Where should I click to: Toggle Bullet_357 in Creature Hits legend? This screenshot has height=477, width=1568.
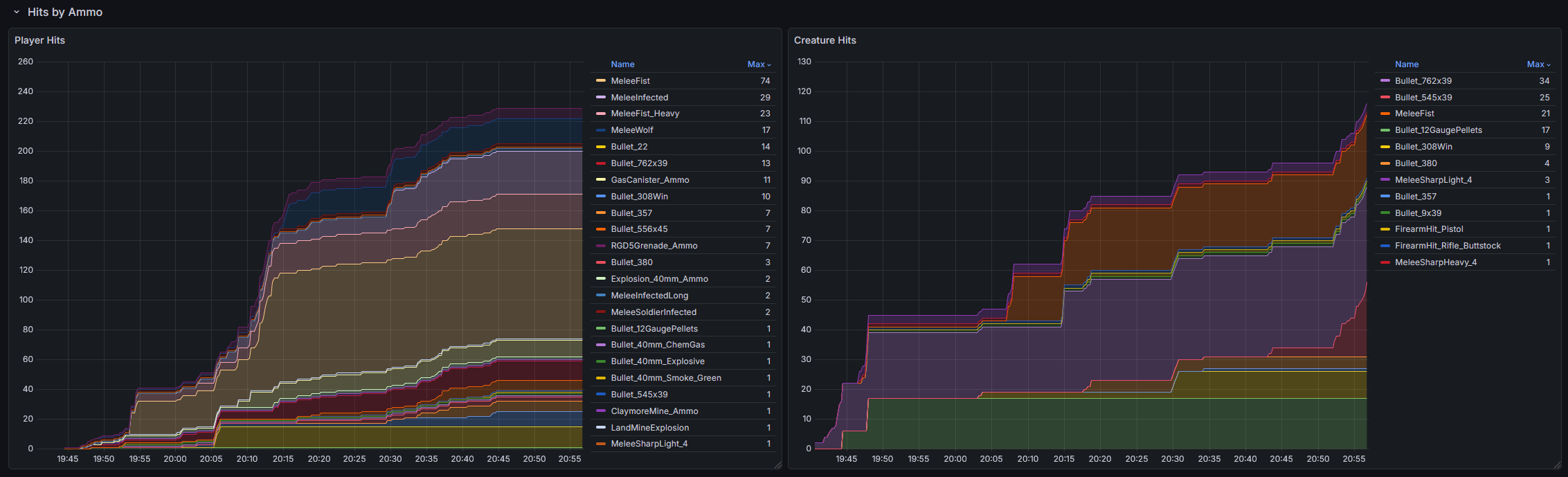[1416, 197]
